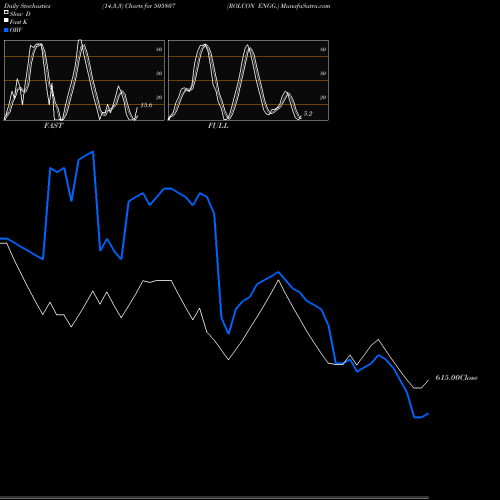Screen dimensions: 500x500
Task: Click the 13.6 value in FAST chart
Action: point(146,105)
